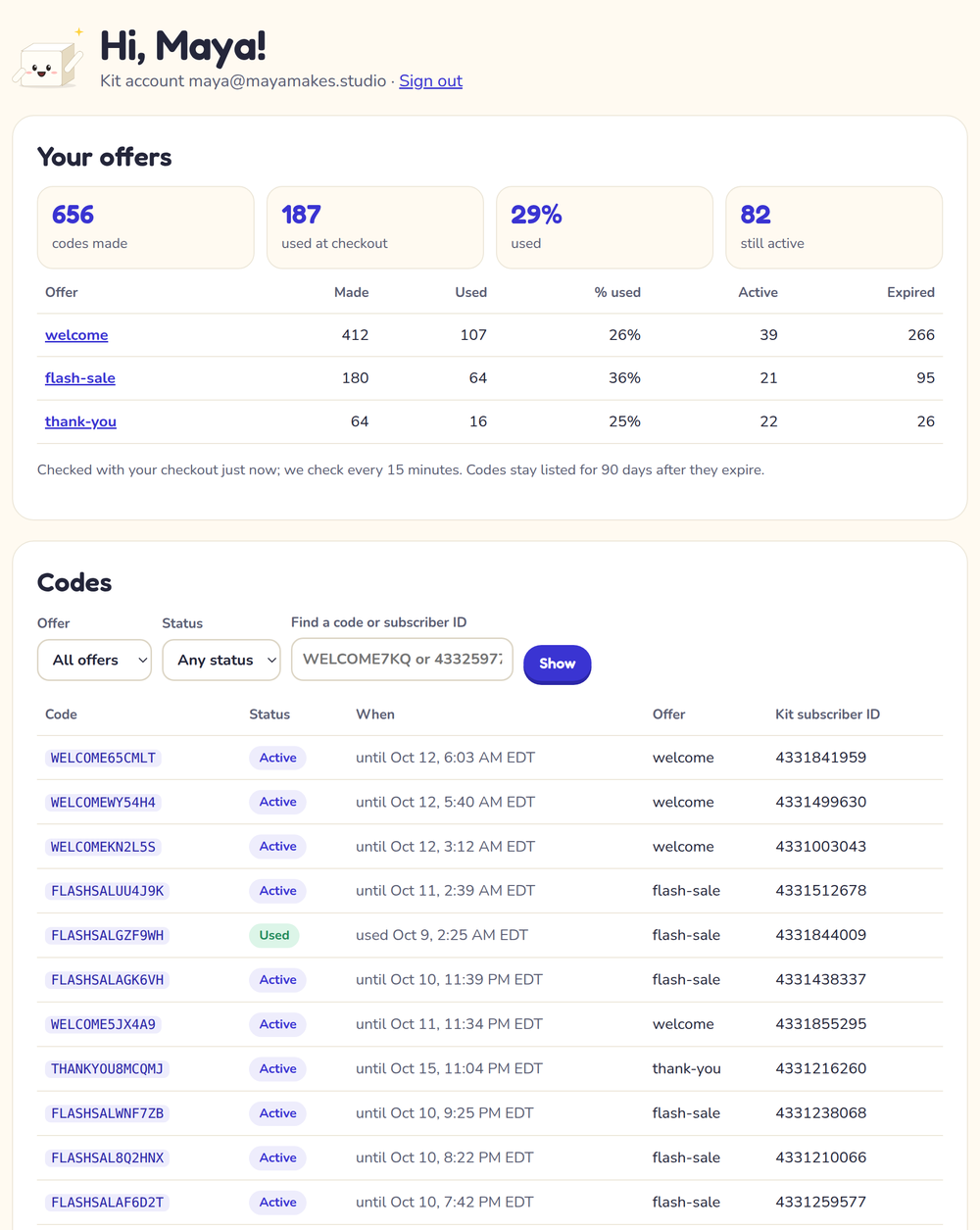Click code THANKYOU8MCQMJ
Screen dimensions: 980x1230
pos(108,1068)
